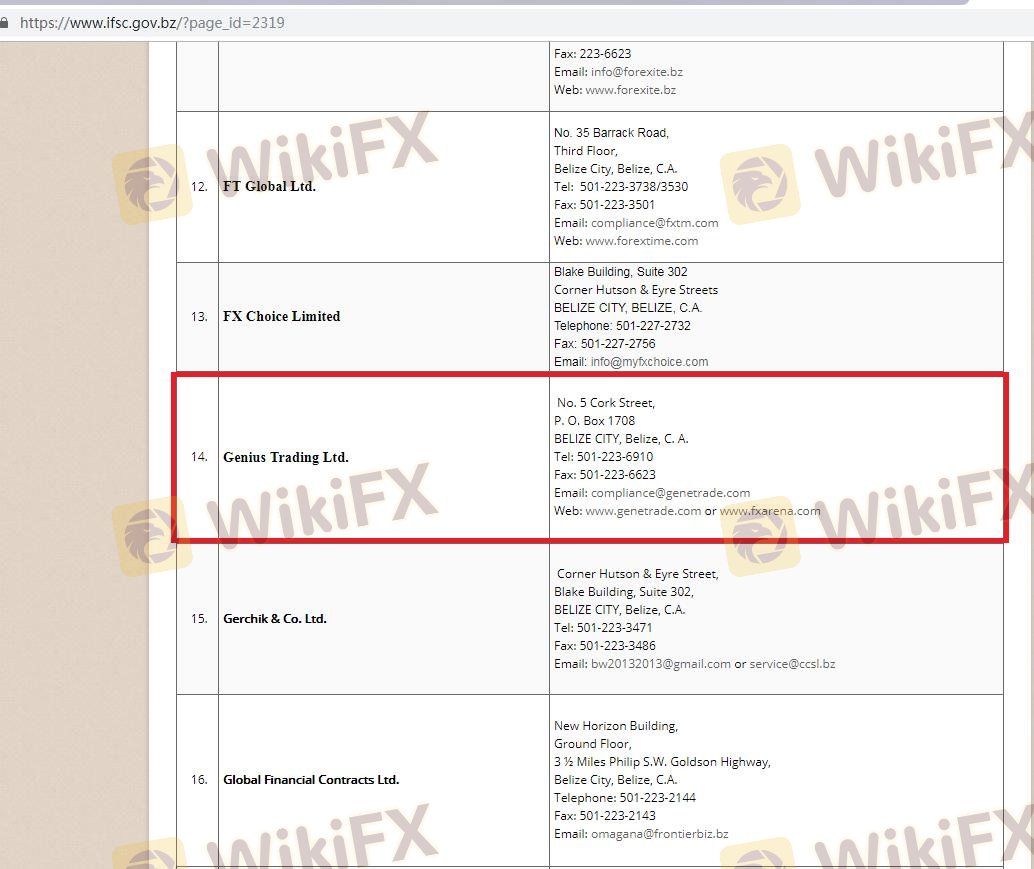Click row number 14 in the table
Screen dimensions: 1034x869
click(198, 457)
